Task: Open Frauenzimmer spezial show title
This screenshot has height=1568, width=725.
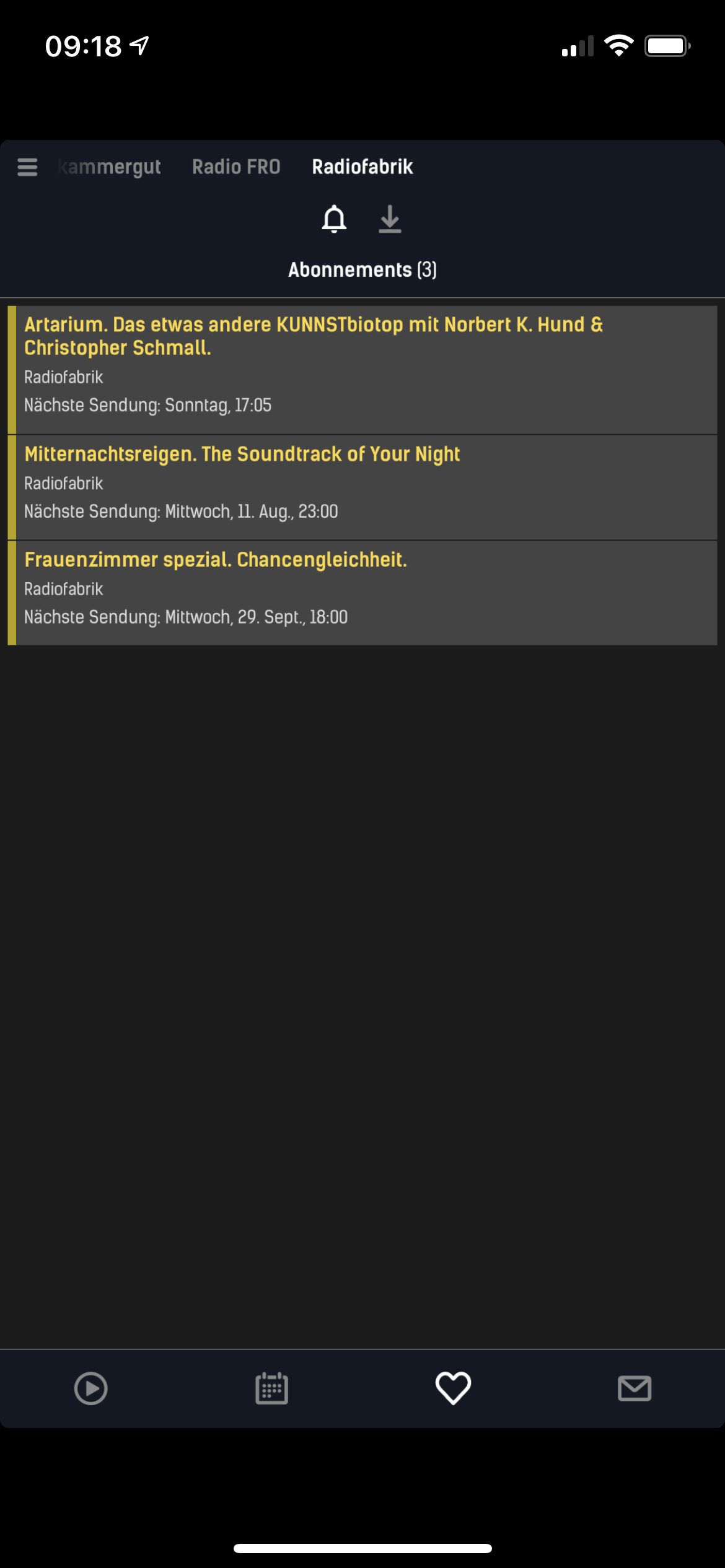Action: [x=216, y=560]
